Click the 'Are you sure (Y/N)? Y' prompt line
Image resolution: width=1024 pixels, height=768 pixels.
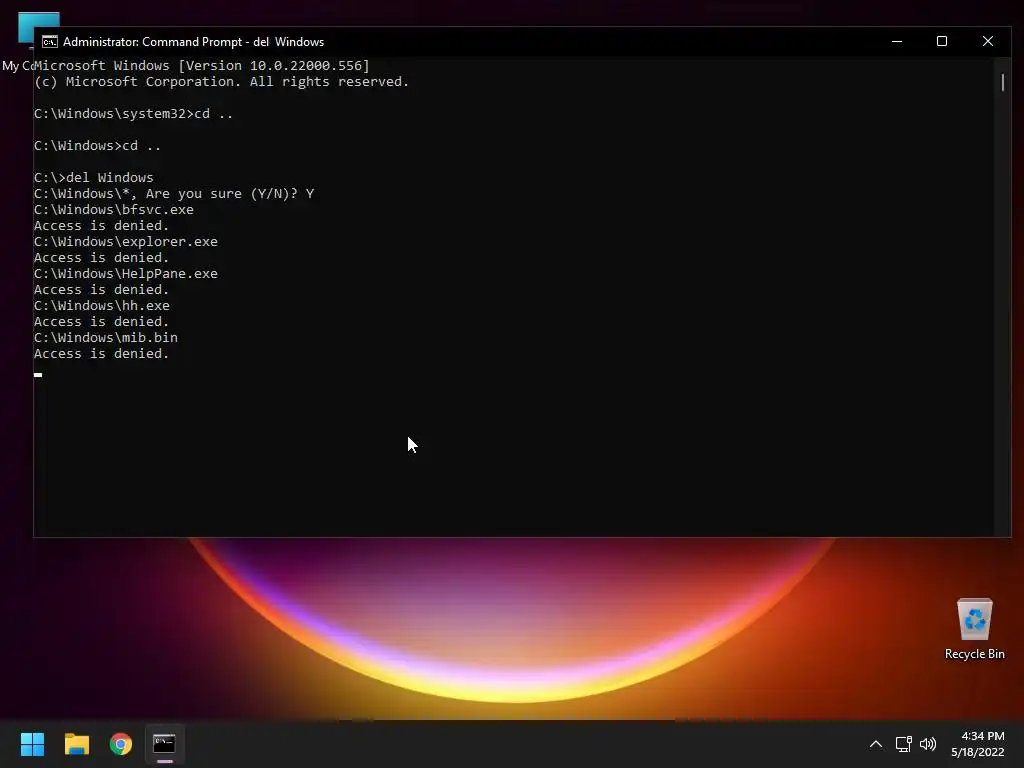pos(174,194)
